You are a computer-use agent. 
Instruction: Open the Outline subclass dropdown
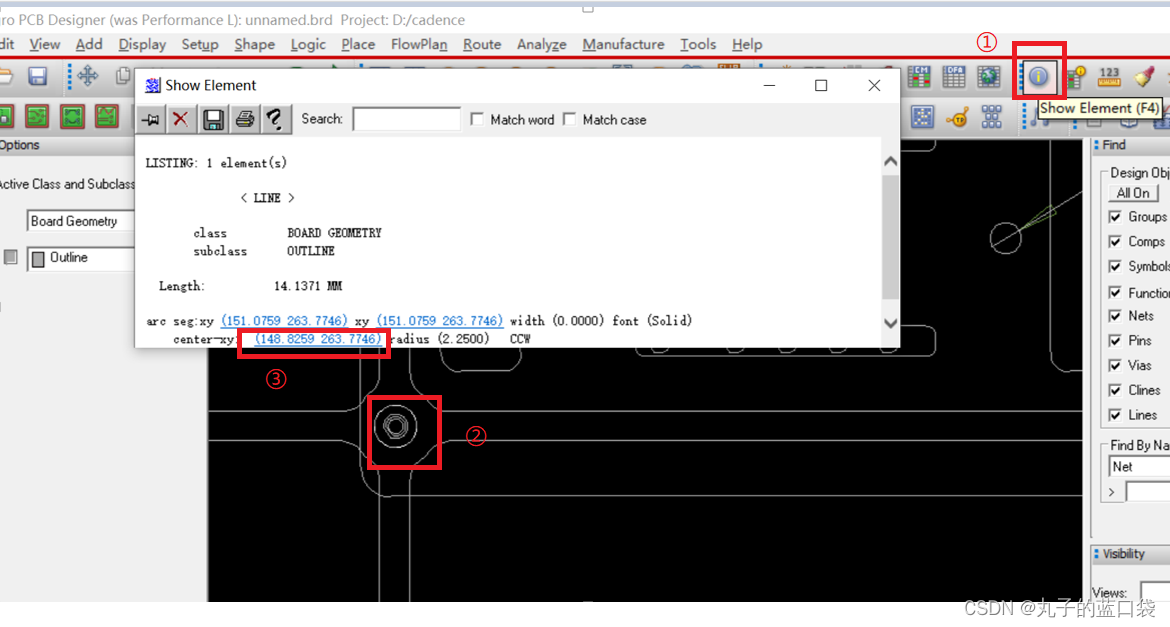click(x=80, y=258)
